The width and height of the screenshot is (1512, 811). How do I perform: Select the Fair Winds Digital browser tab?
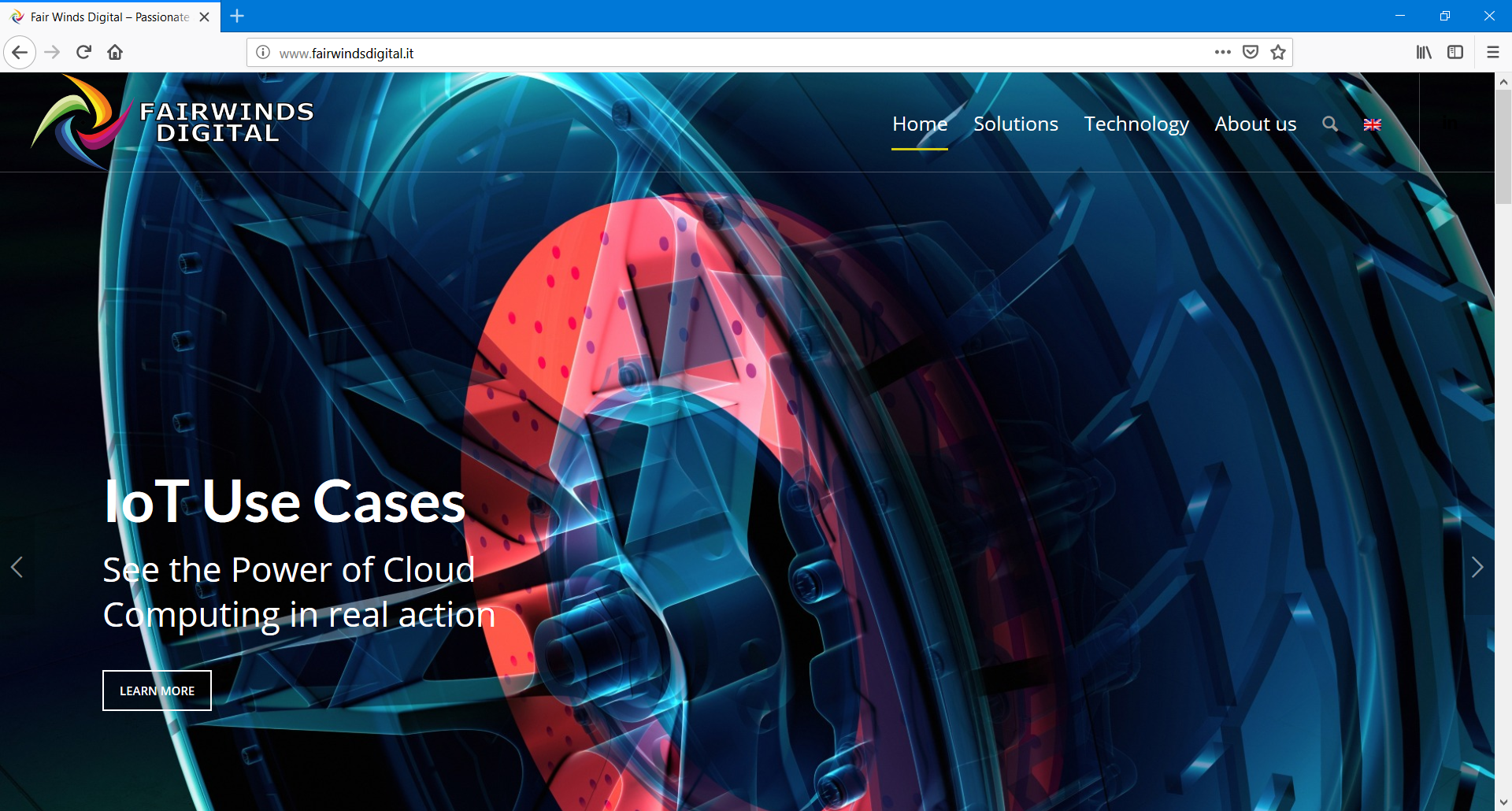coord(110,17)
